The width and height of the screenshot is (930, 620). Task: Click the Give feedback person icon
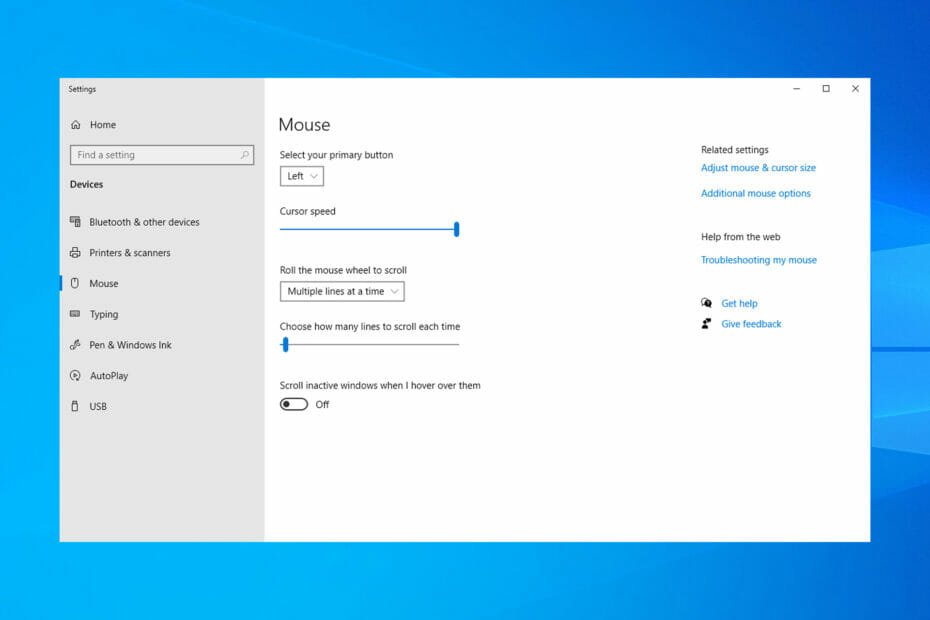point(706,324)
